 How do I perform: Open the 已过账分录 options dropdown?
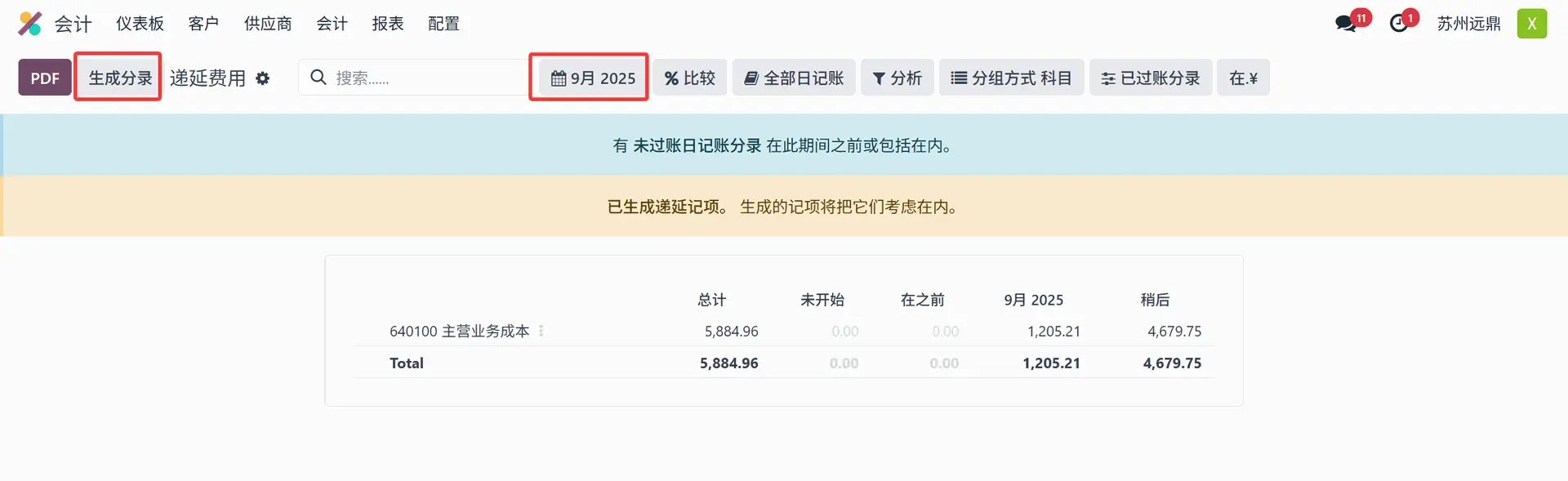pos(1150,78)
